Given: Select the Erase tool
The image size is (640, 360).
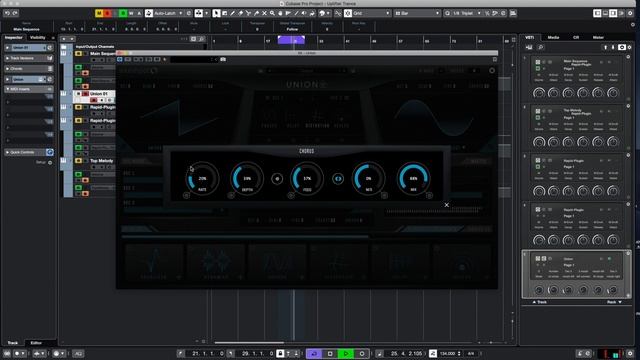Looking at the screenshot, I should tap(240, 13).
